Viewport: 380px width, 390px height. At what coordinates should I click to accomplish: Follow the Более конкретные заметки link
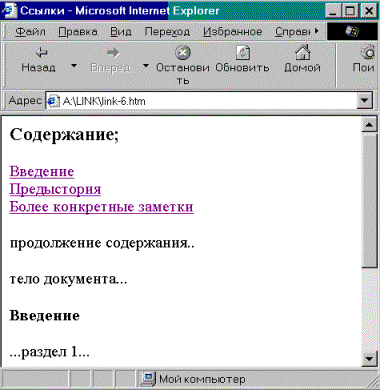tap(101, 207)
